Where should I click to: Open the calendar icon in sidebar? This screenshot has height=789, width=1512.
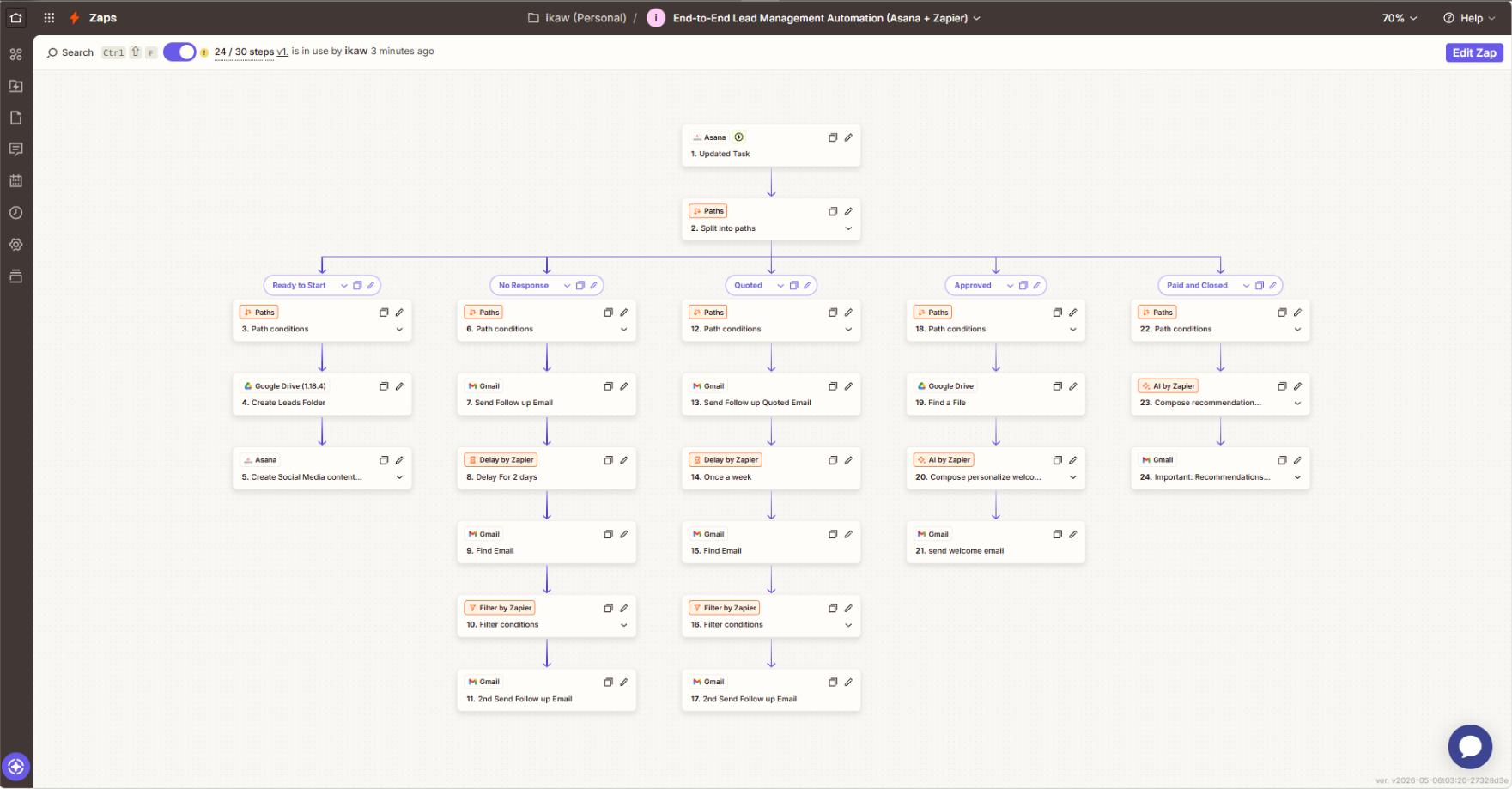pos(15,181)
